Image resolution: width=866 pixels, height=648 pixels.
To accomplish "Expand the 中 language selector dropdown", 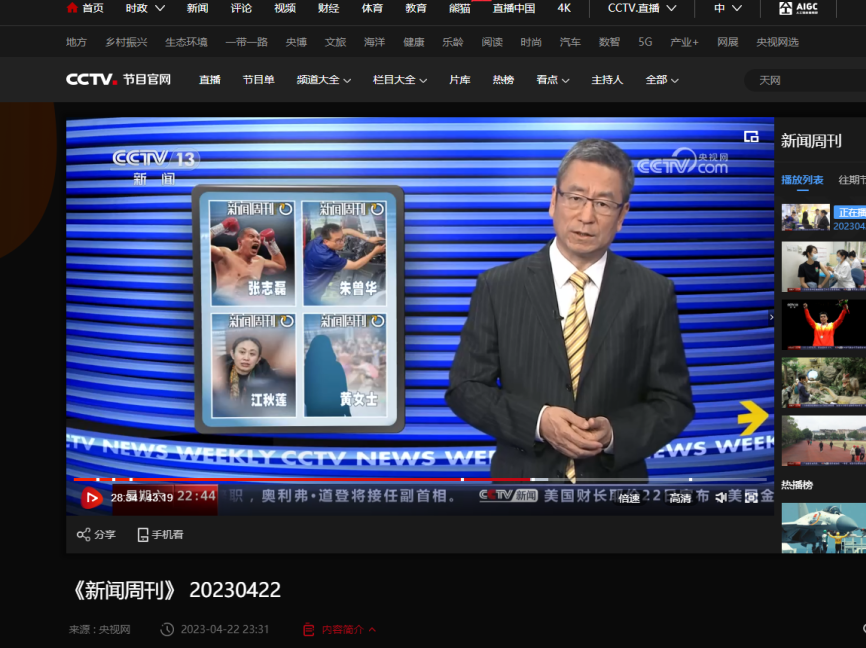I will (x=727, y=8).
